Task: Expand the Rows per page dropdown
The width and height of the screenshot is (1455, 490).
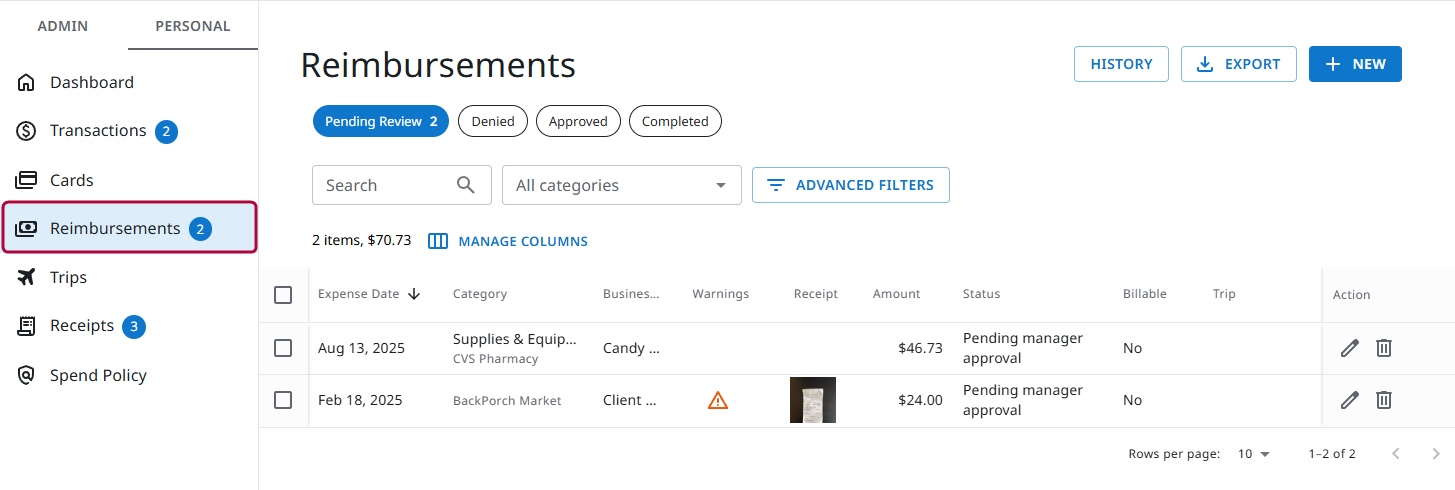Action: pyautogui.click(x=1254, y=454)
